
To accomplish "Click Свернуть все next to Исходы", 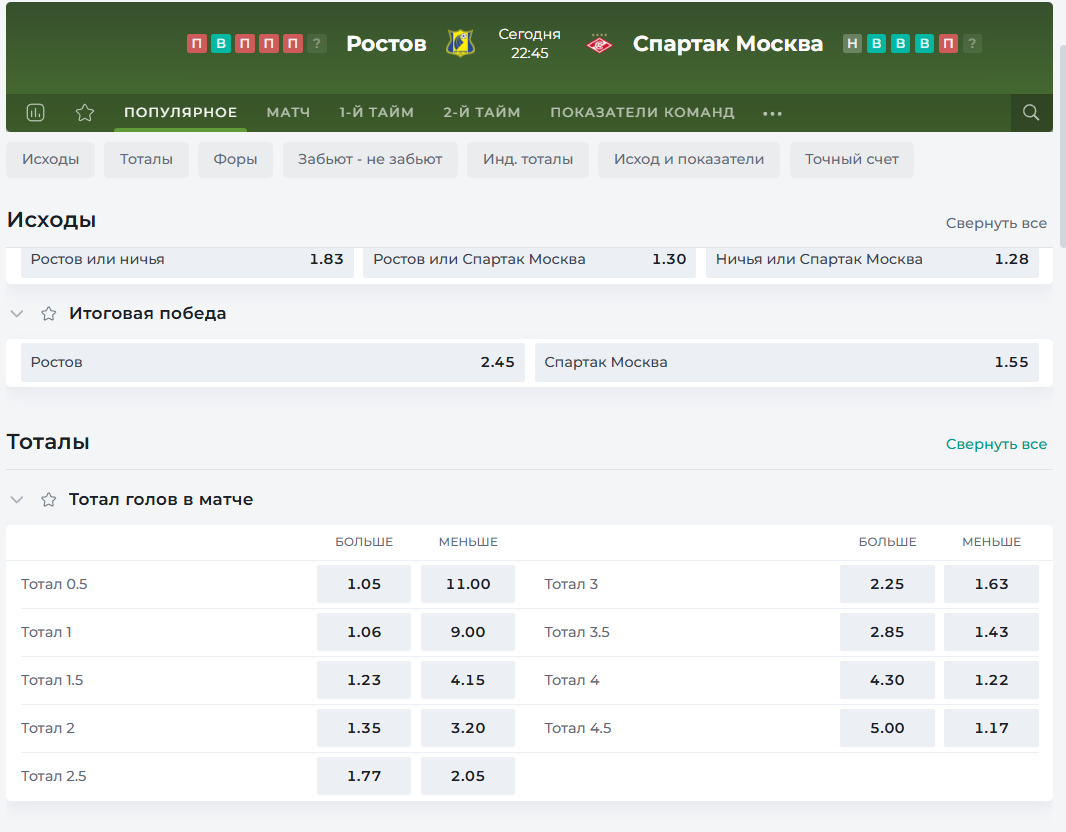I will (996, 223).
